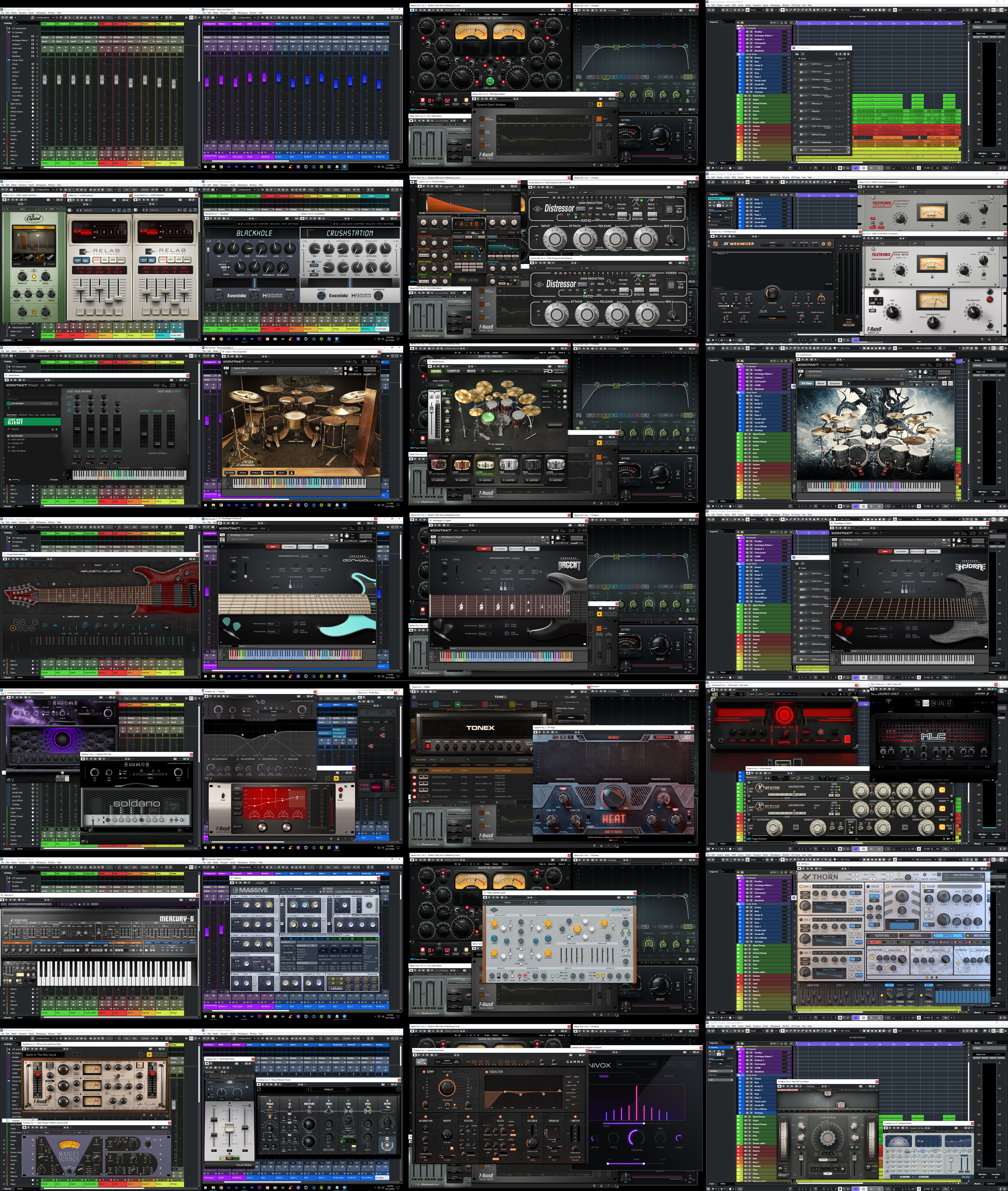Open SAMPLER tab in Perfect Drums
This screenshot has height=1191, width=1008.
pos(454,371)
